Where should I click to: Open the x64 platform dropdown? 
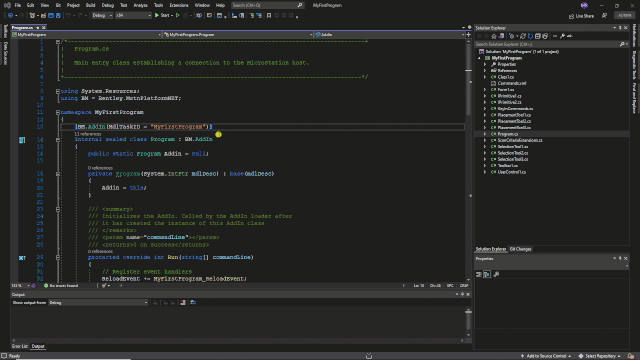[133, 16]
